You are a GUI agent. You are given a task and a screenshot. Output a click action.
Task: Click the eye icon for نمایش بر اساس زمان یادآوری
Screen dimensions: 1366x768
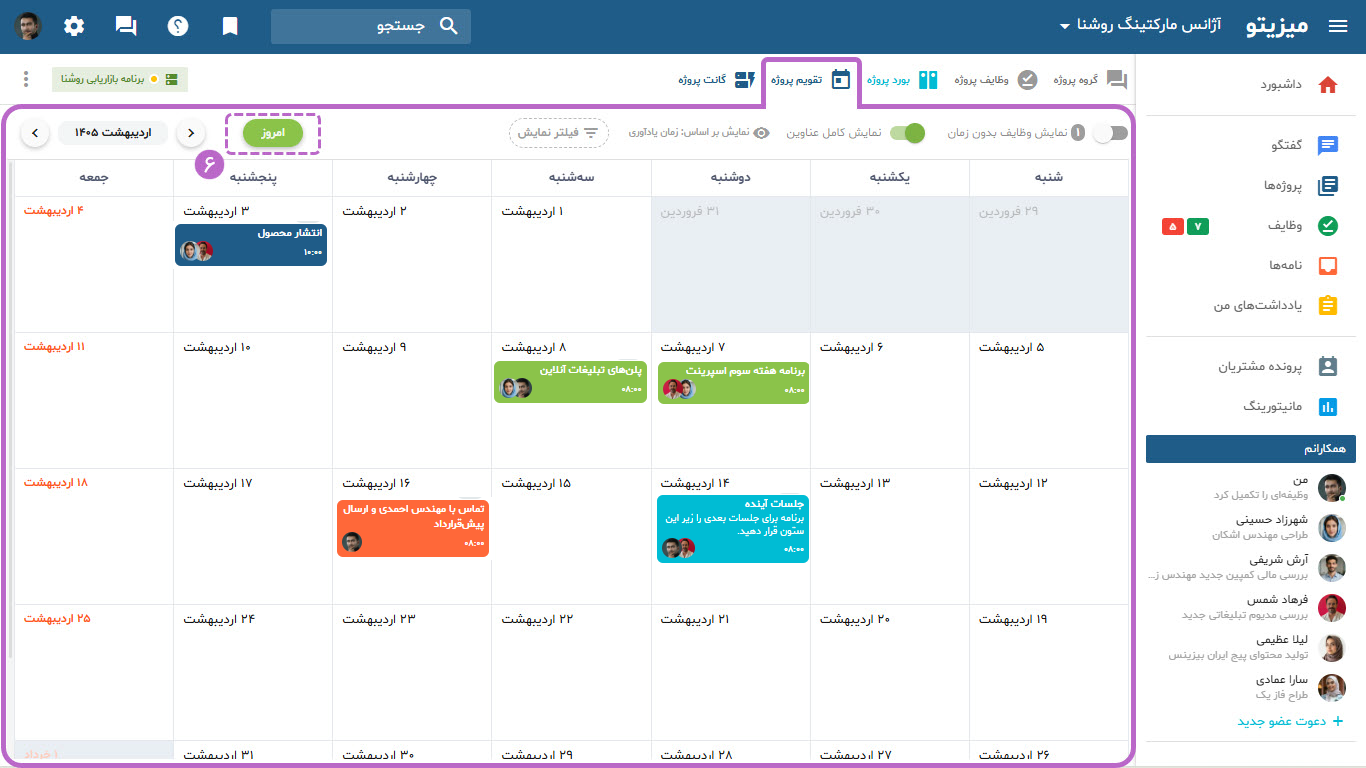pos(762,133)
